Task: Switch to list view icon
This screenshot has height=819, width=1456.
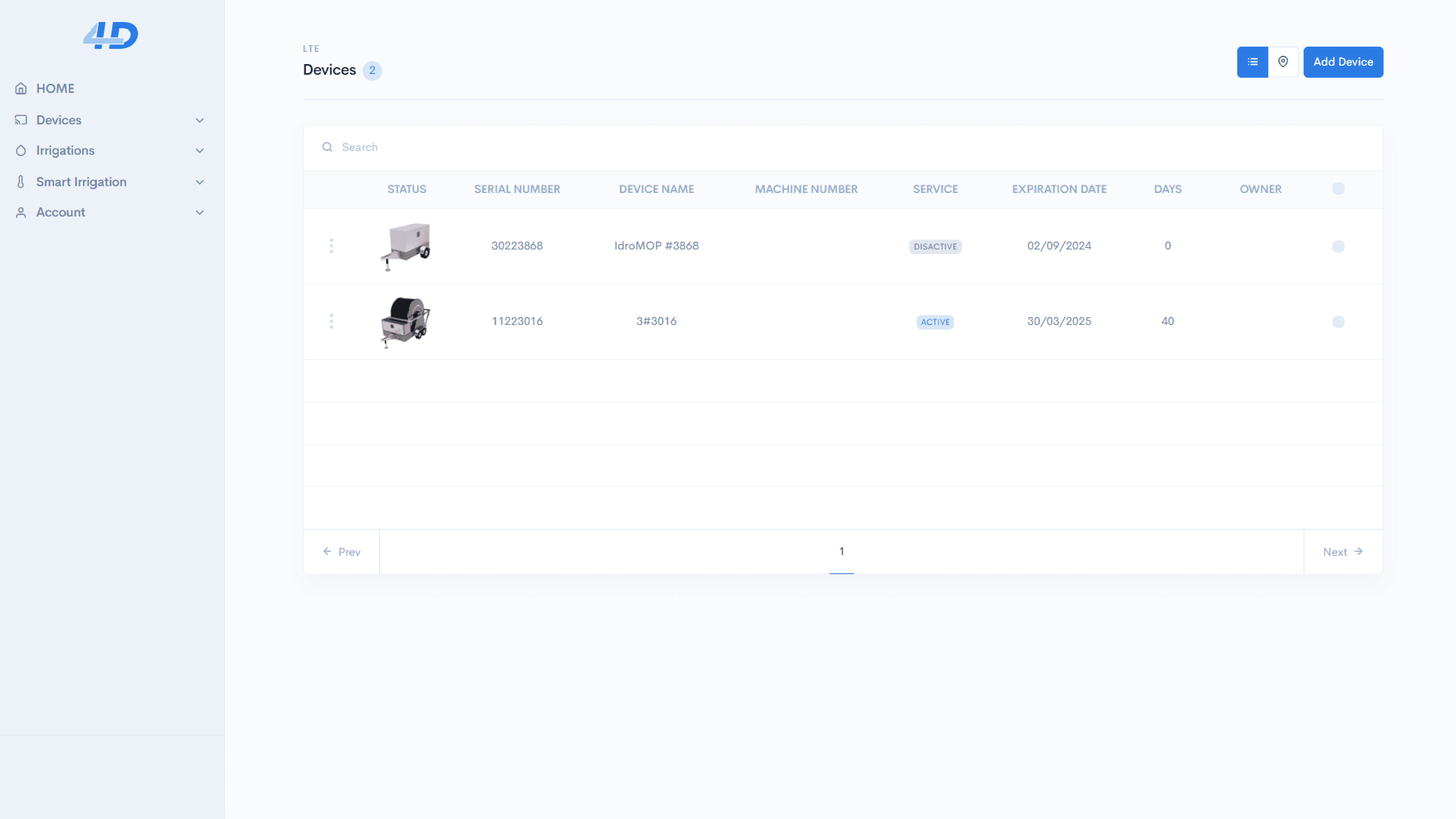Action: coord(1252,61)
